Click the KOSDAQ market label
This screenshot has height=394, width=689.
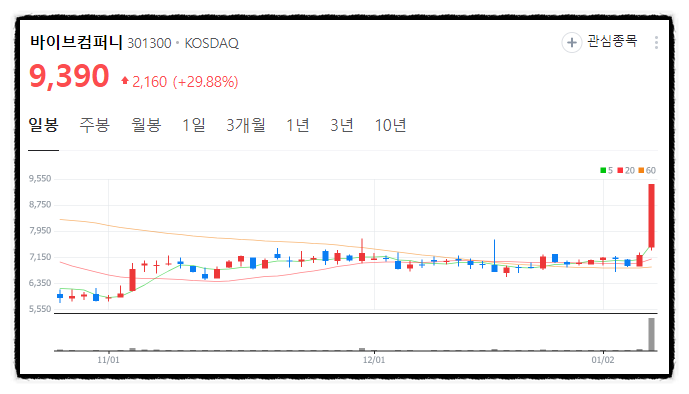211,43
